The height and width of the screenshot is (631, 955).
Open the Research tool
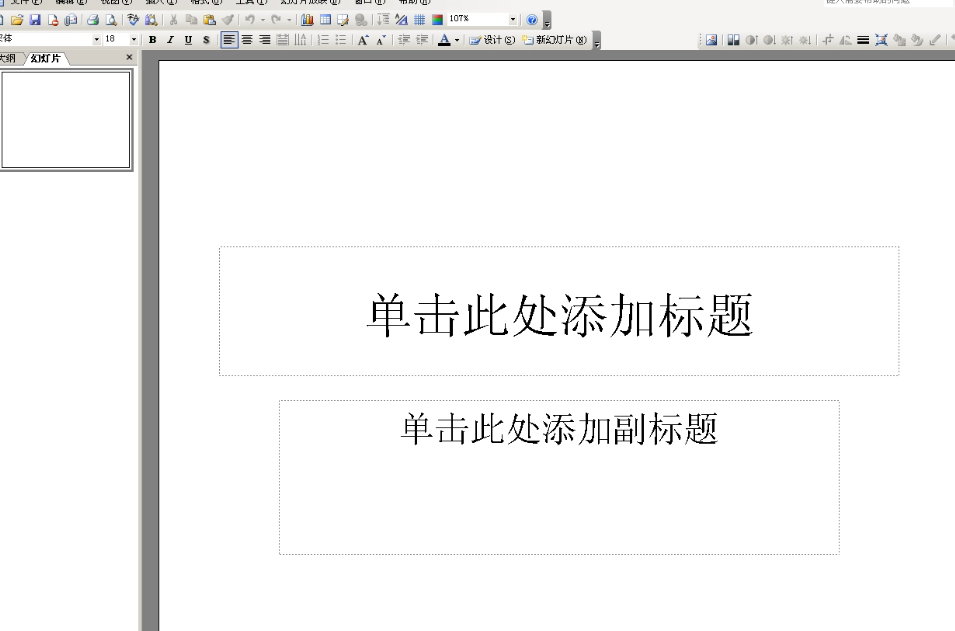(150, 20)
